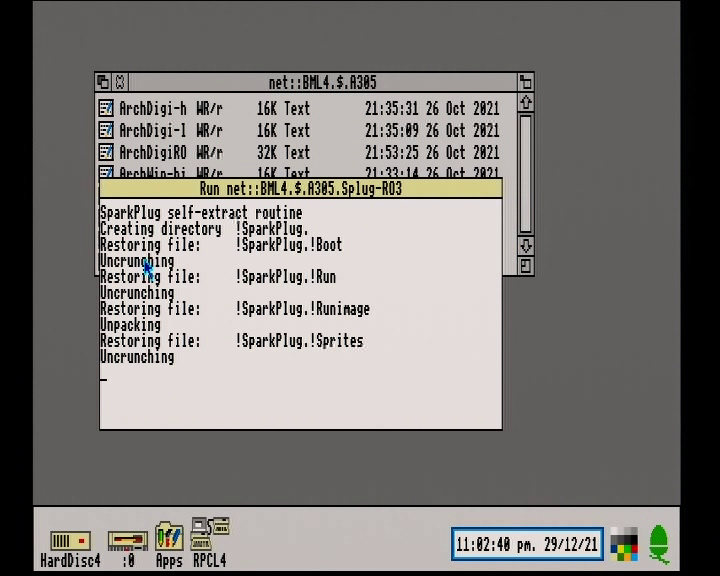Open the HardDisc4 drive icon
The height and width of the screenshot is (576, 720).
coord(70,541)
